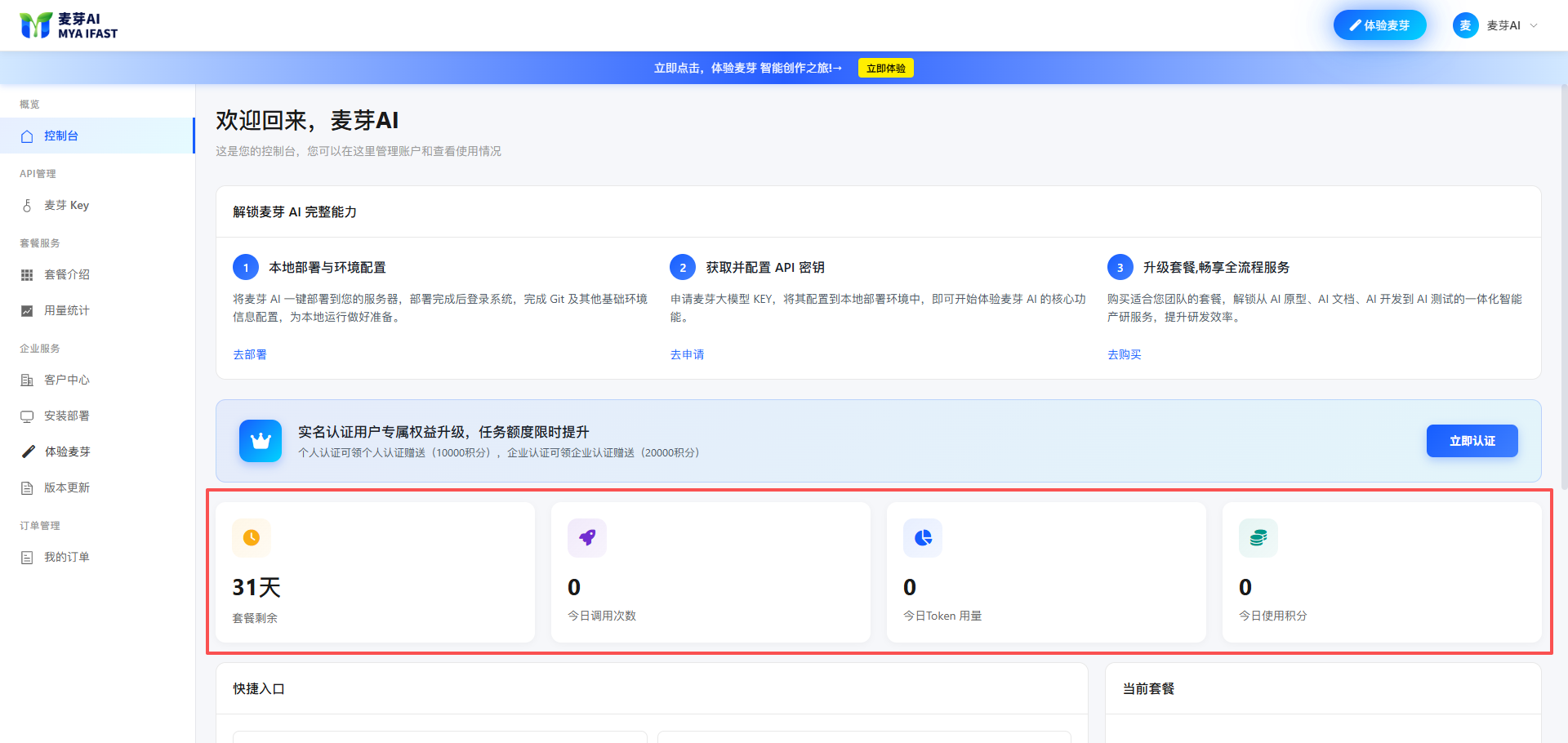Open 我的订单 in the sidebar
This screenshot has width=1568, height=743.
click(x=97, y=558)
